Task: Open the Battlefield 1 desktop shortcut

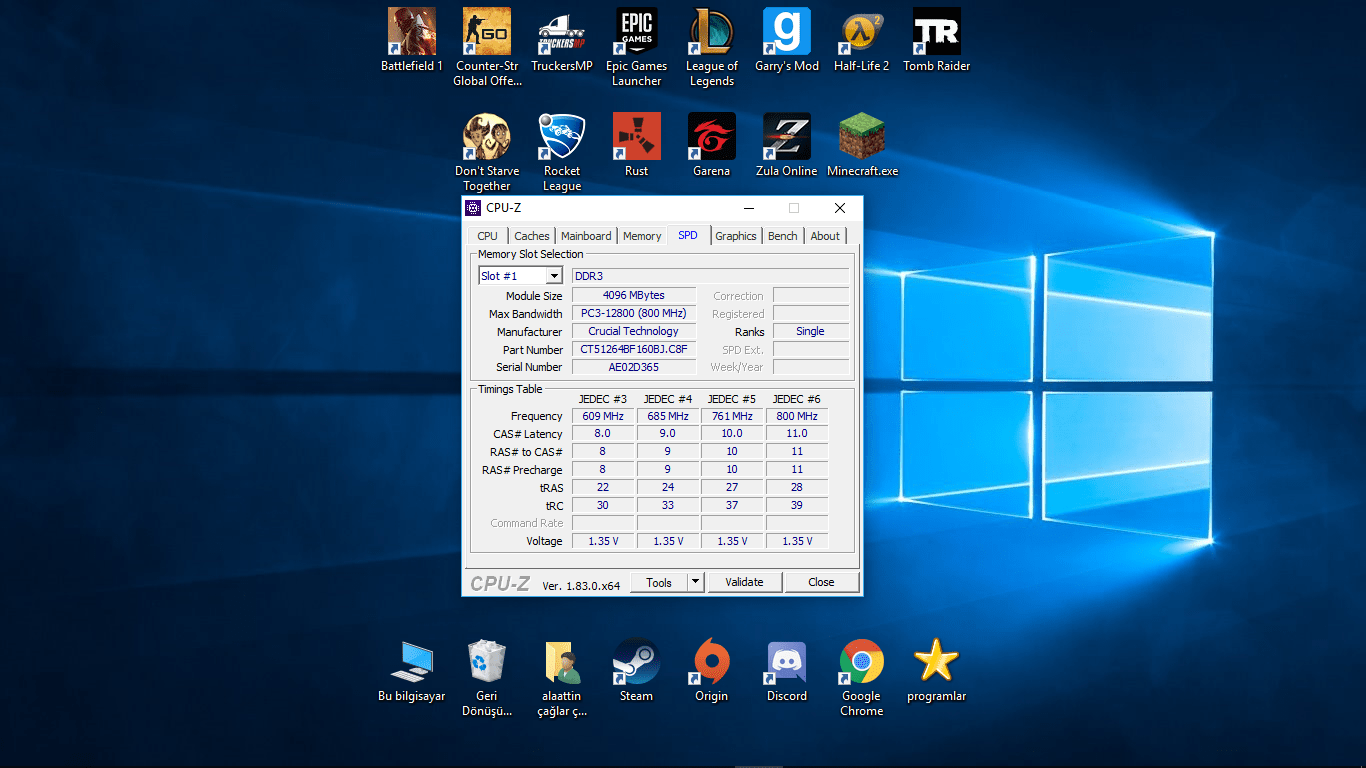Action: 411,33
